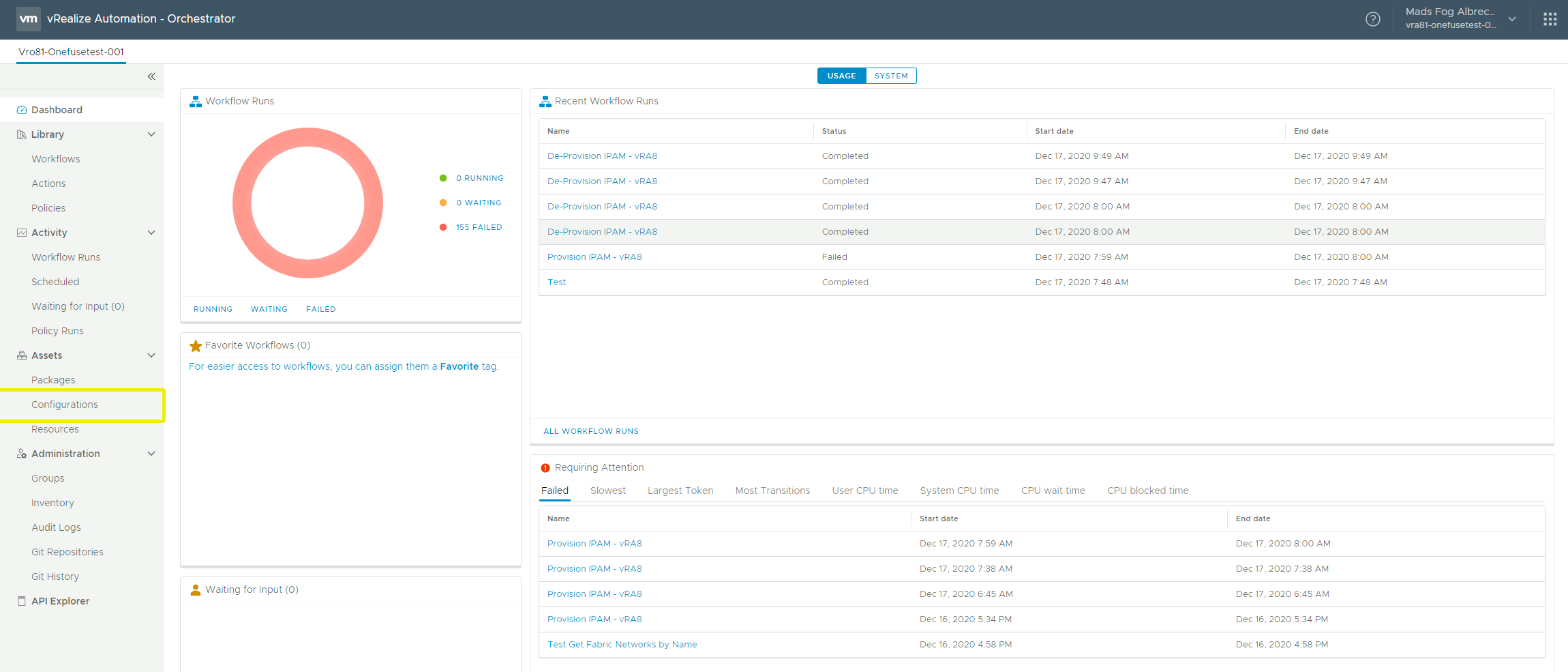Open ALL WORKFLOW RUNS link
The height and width of the screenshot is (672, 1568).
point(591,431)
